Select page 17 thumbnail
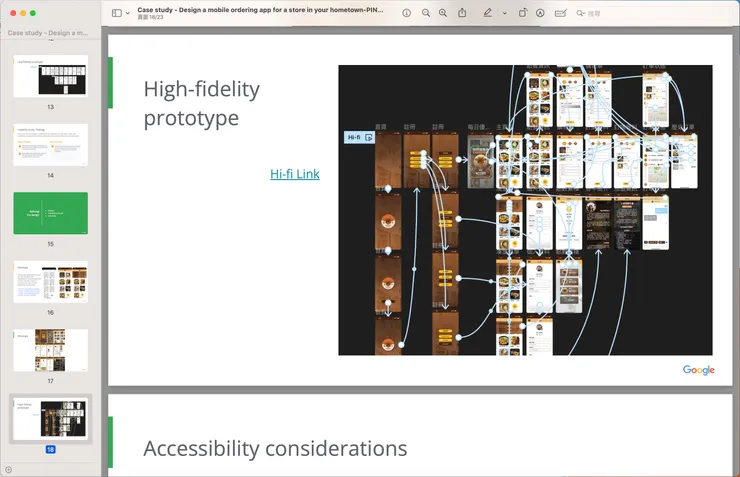This screenshot has width=740, height=477. tap(50, 350)
